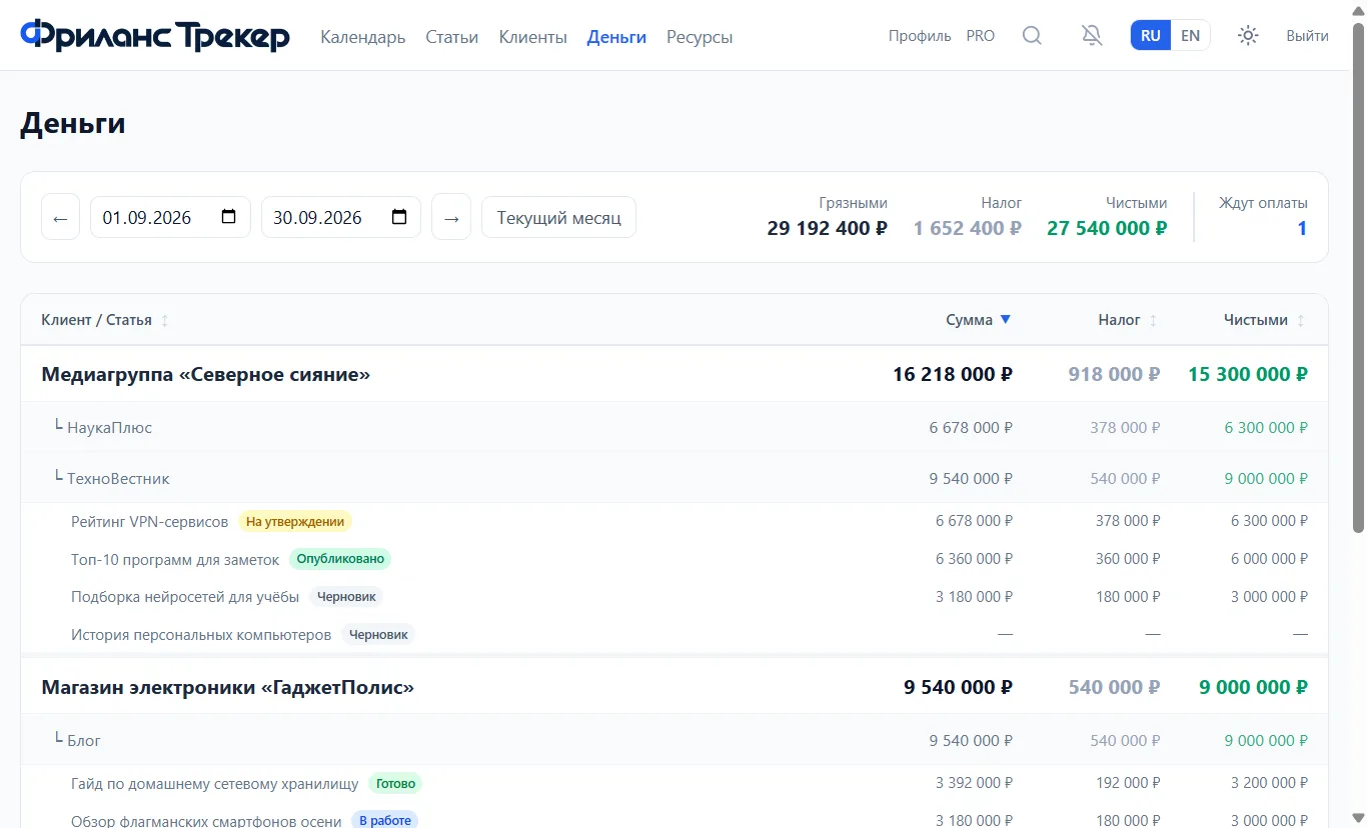Go to previous period with left arrow
Viewport: 1367px width, 828px height.
pyautogui.click(x=60, y=218)
